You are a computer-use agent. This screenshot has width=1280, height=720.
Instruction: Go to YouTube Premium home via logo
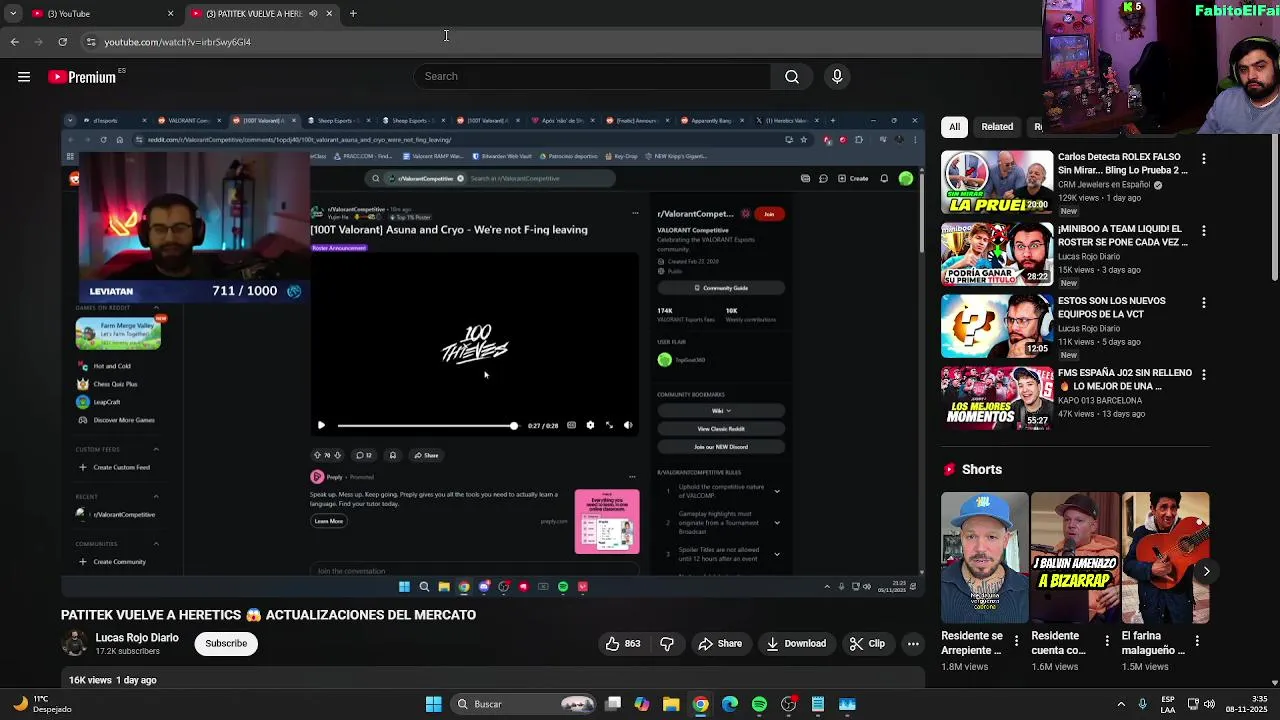82,77
